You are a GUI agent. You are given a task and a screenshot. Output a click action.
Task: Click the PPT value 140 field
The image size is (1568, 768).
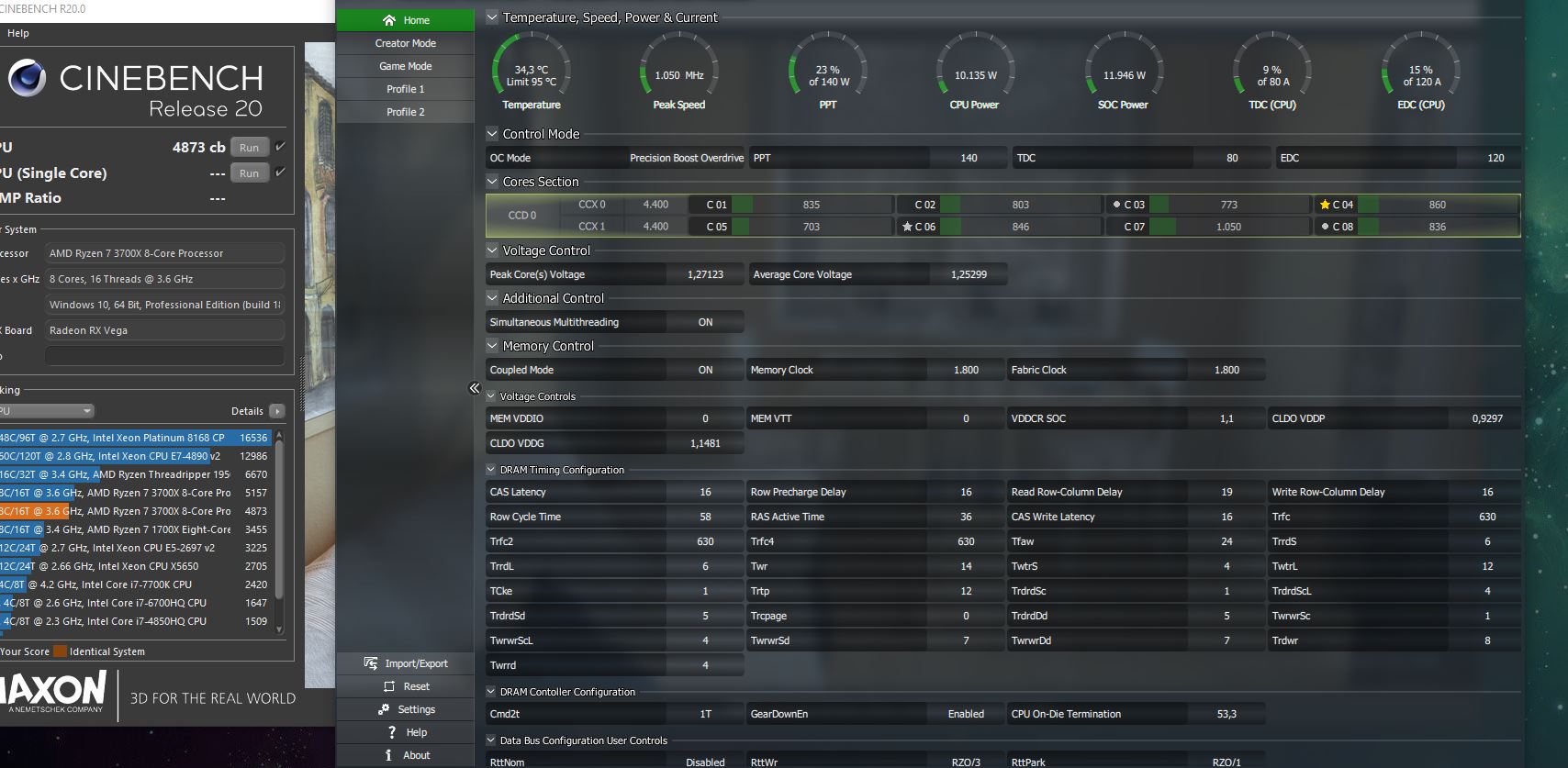969,158
